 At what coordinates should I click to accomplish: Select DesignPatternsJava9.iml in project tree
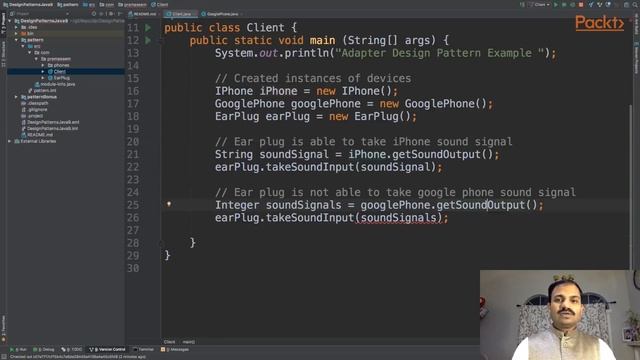tap(50, 129)
